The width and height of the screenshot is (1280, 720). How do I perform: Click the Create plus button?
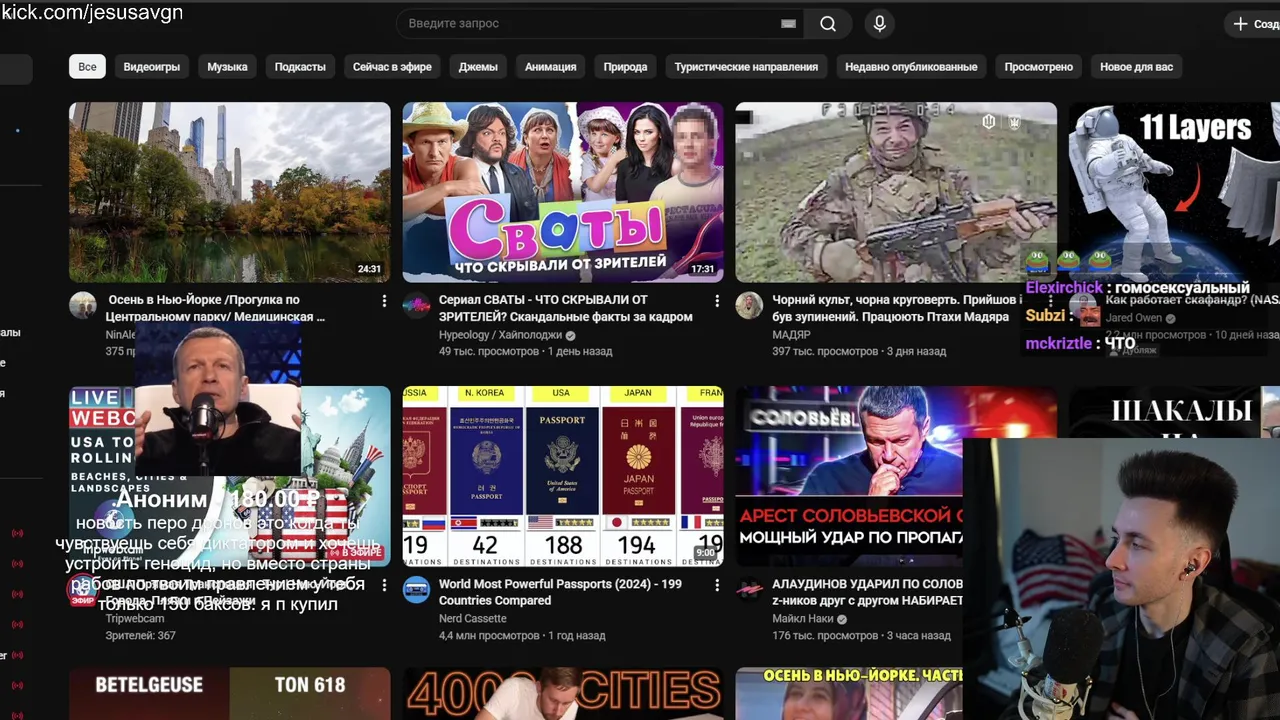(1252, 24)
